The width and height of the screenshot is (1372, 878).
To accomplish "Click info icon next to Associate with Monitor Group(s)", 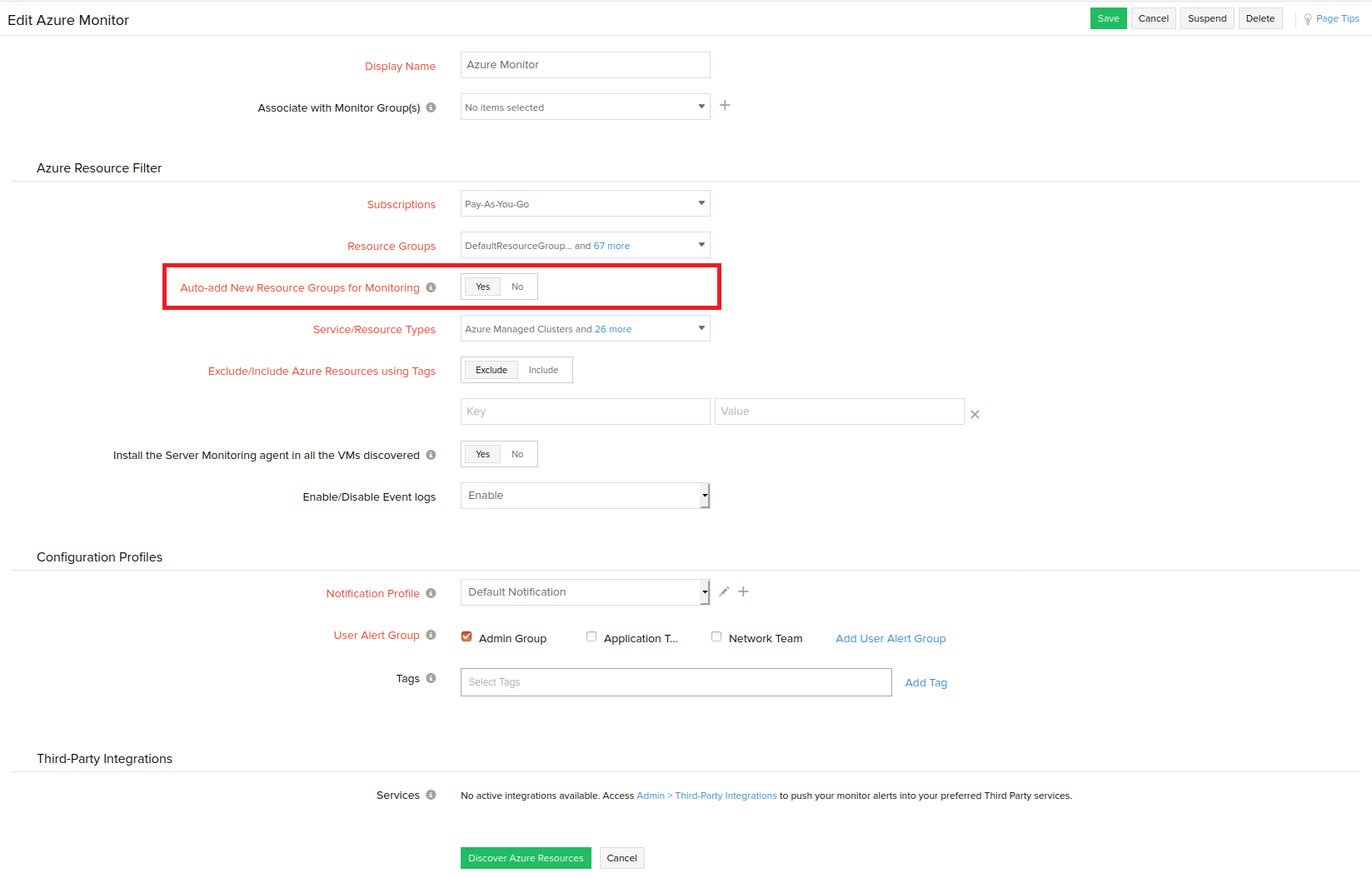I will pyautogui.click(x=431, y=107).
